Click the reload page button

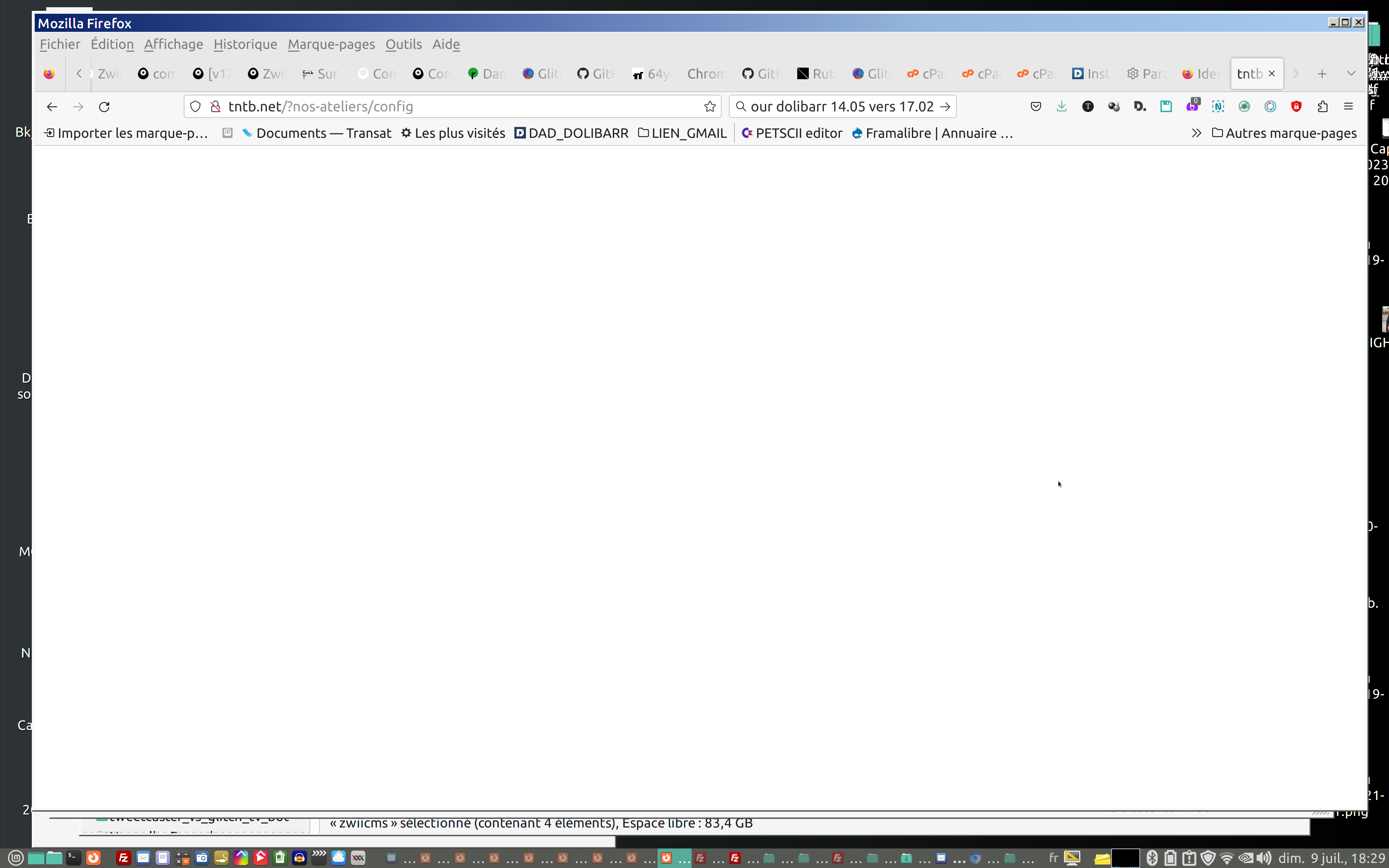104,107
